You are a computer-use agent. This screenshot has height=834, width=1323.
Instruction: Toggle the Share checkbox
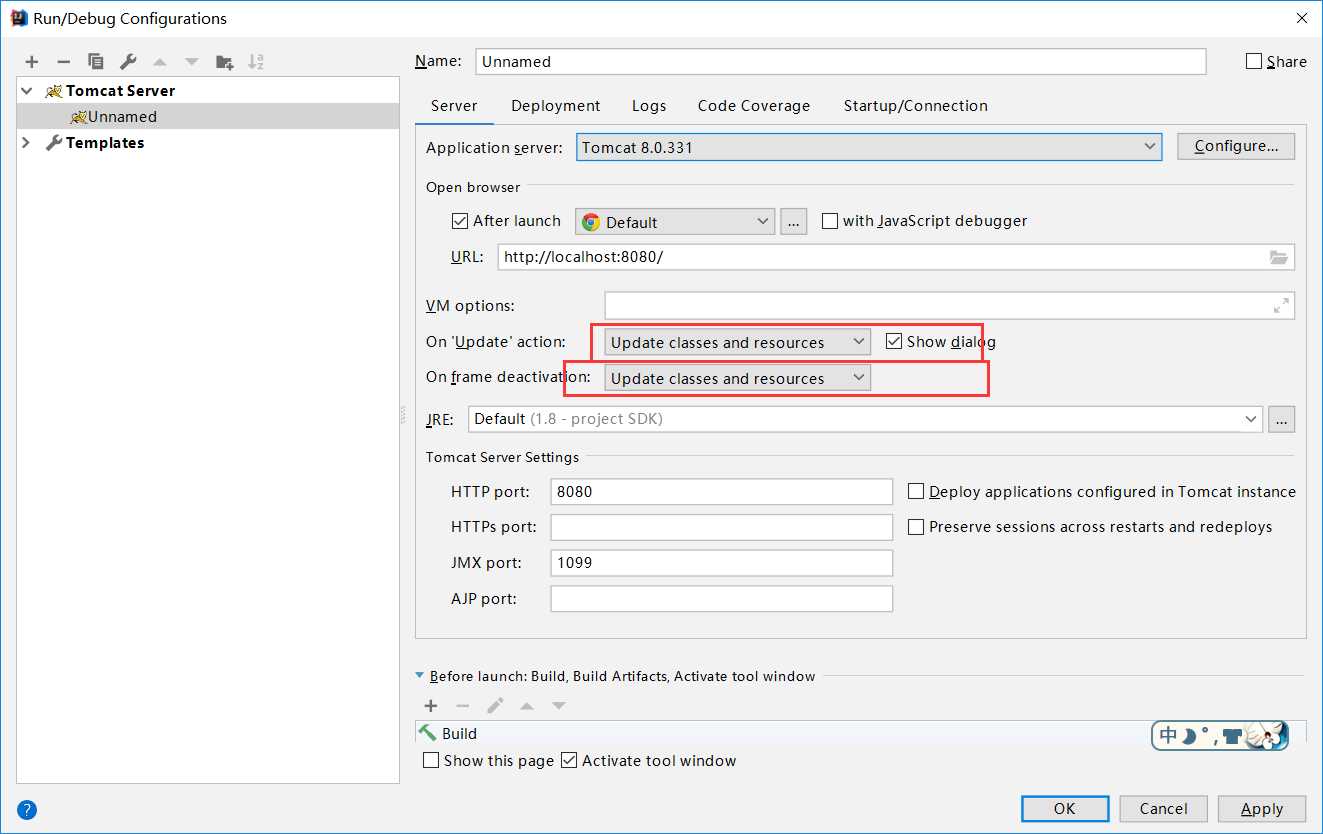1254,61
